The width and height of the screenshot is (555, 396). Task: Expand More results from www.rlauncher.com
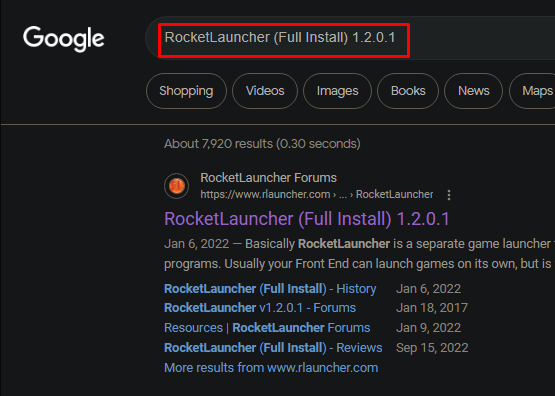click(x=271, y=368)
